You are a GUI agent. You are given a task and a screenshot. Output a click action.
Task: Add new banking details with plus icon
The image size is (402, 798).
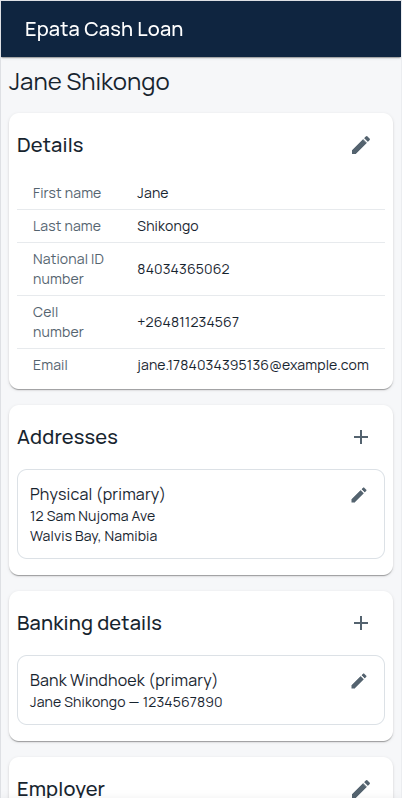361,623
